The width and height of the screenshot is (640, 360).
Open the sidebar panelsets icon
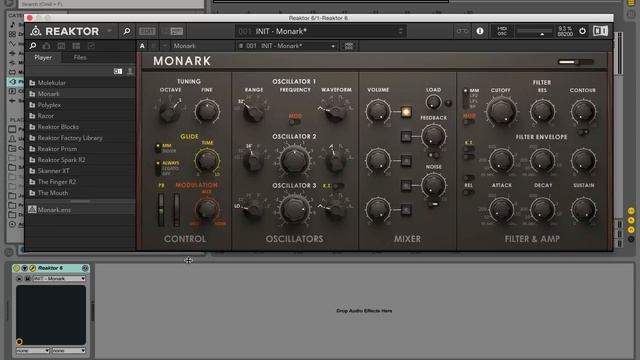pos(76,46)
